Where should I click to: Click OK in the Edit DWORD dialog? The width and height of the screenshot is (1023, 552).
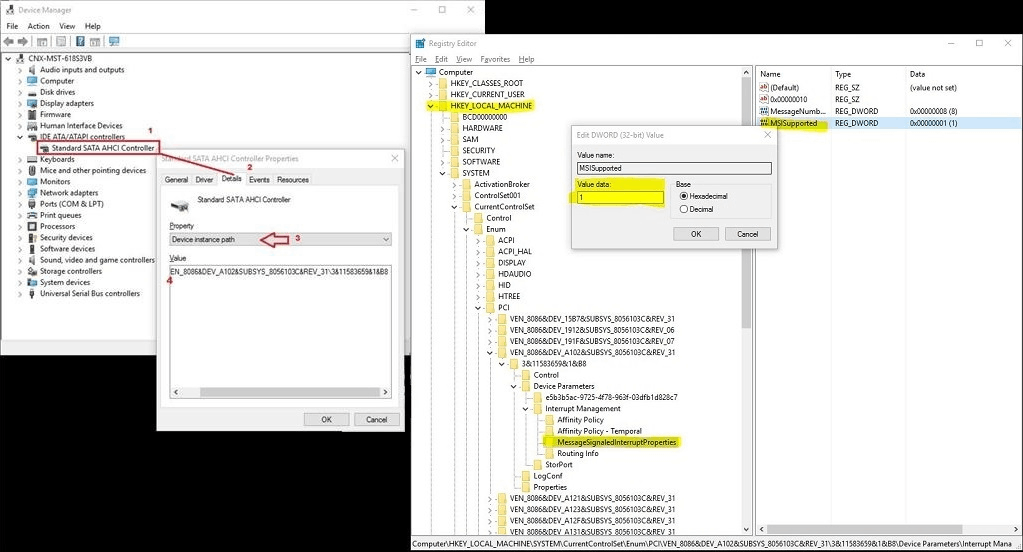(696, 234)
